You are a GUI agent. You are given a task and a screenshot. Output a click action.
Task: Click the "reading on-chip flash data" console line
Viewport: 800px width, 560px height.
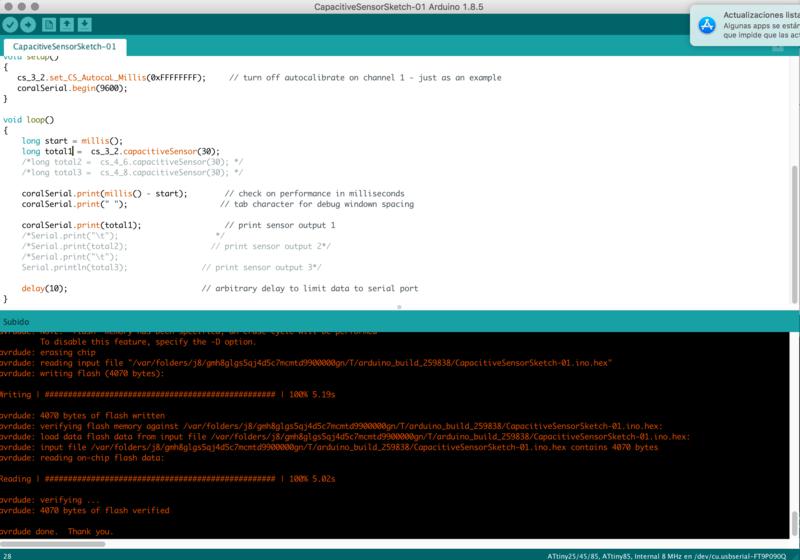pos(82,458)
